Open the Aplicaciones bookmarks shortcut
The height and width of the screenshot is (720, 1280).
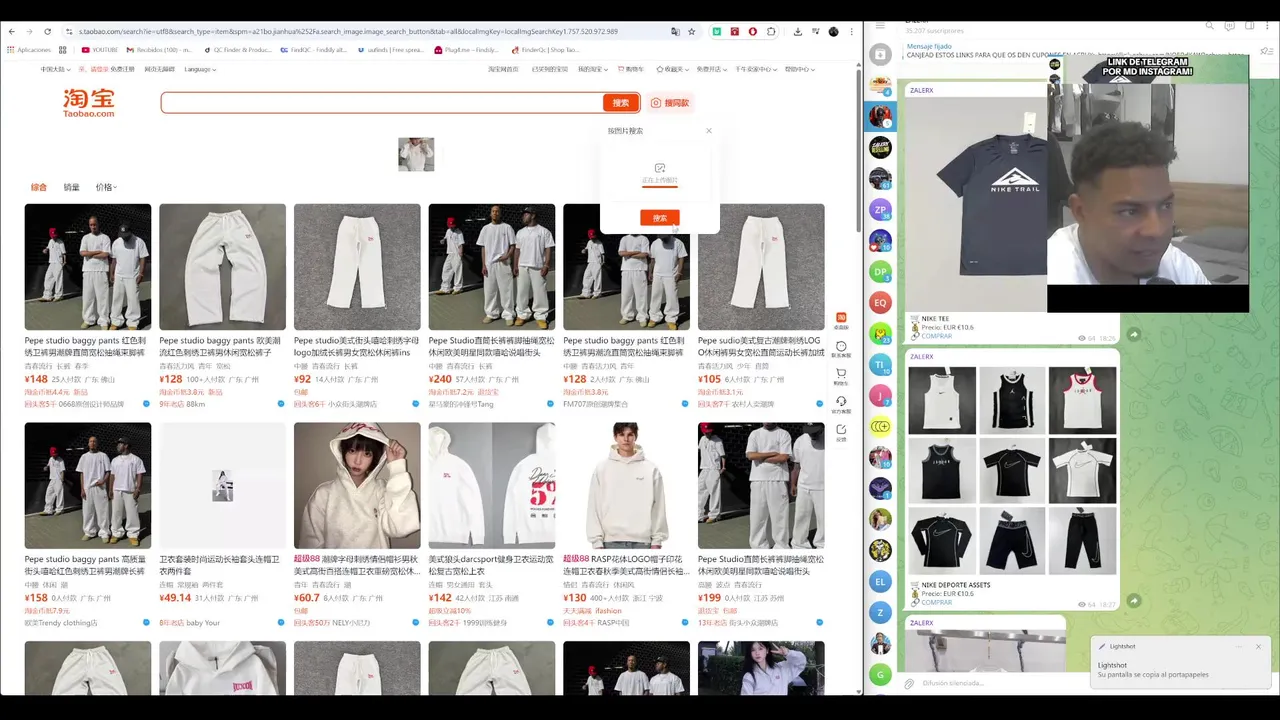(x=28, y=49)
